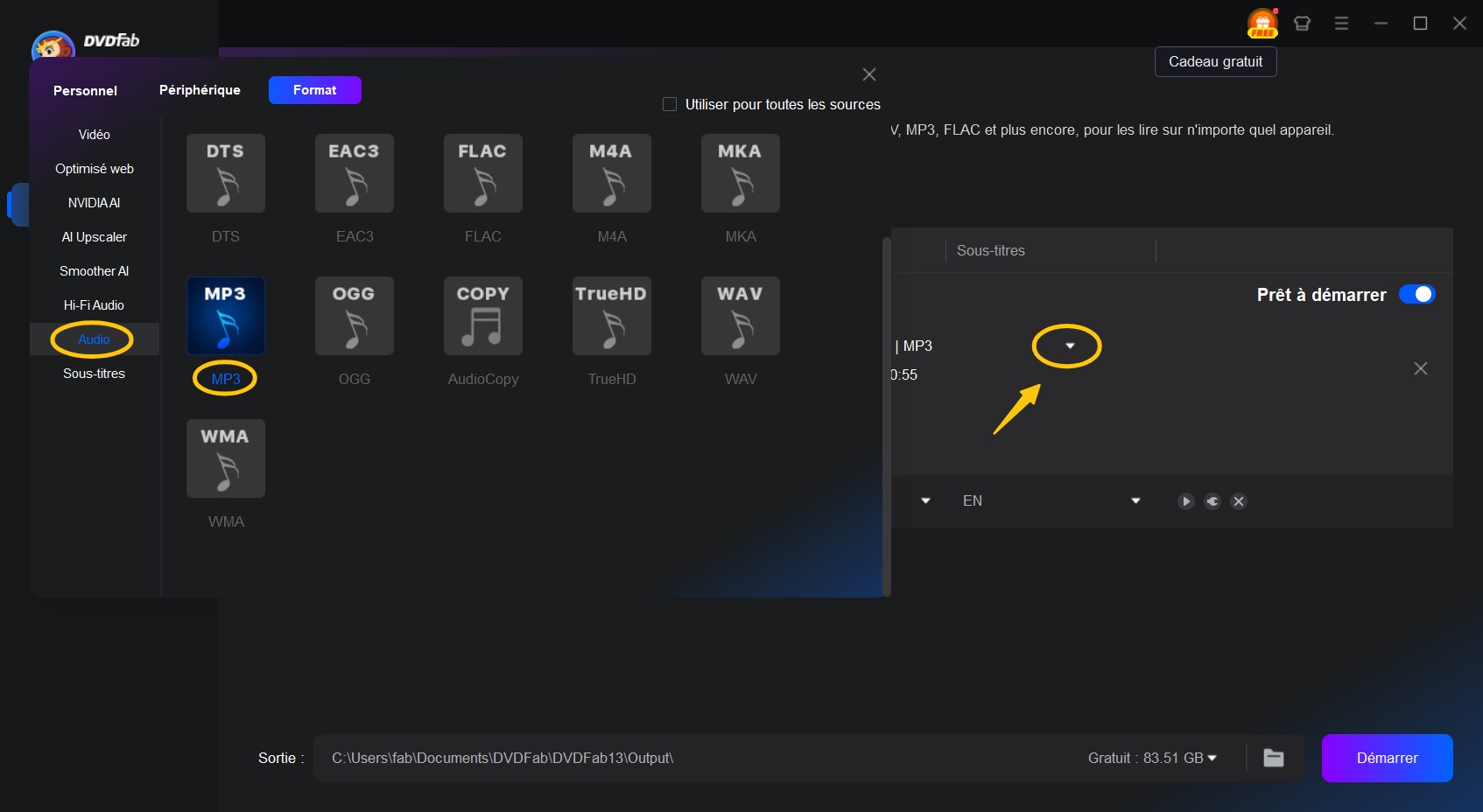
Task: Click the FREE gift mascot icon
Action: (1262, 24)
